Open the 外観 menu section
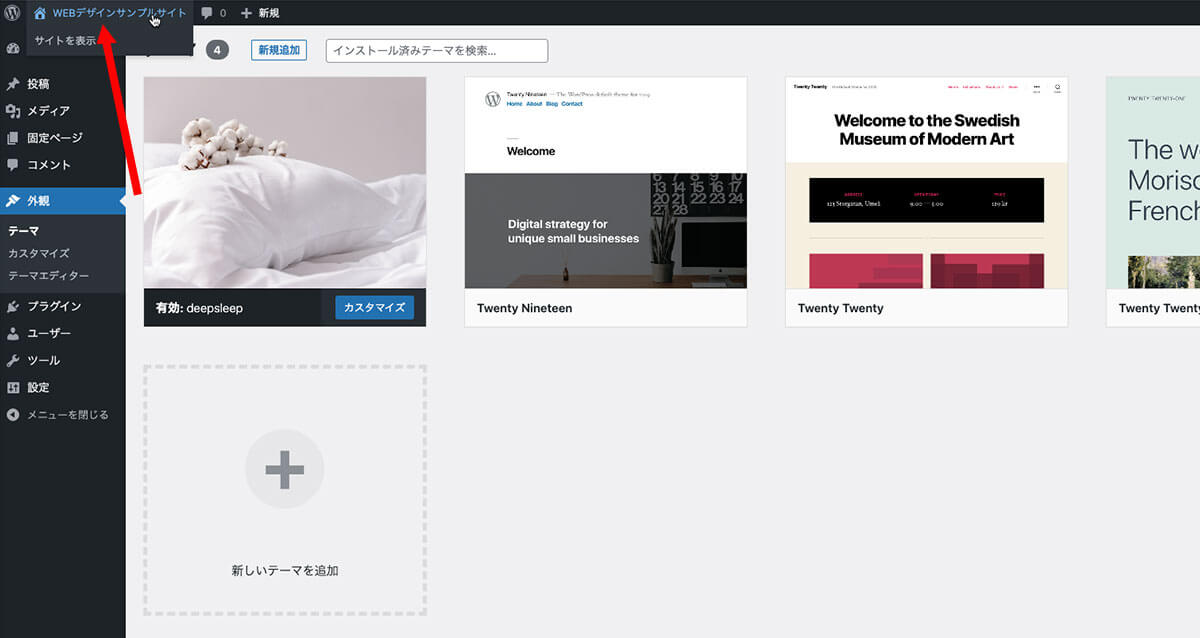 point(40,200)
